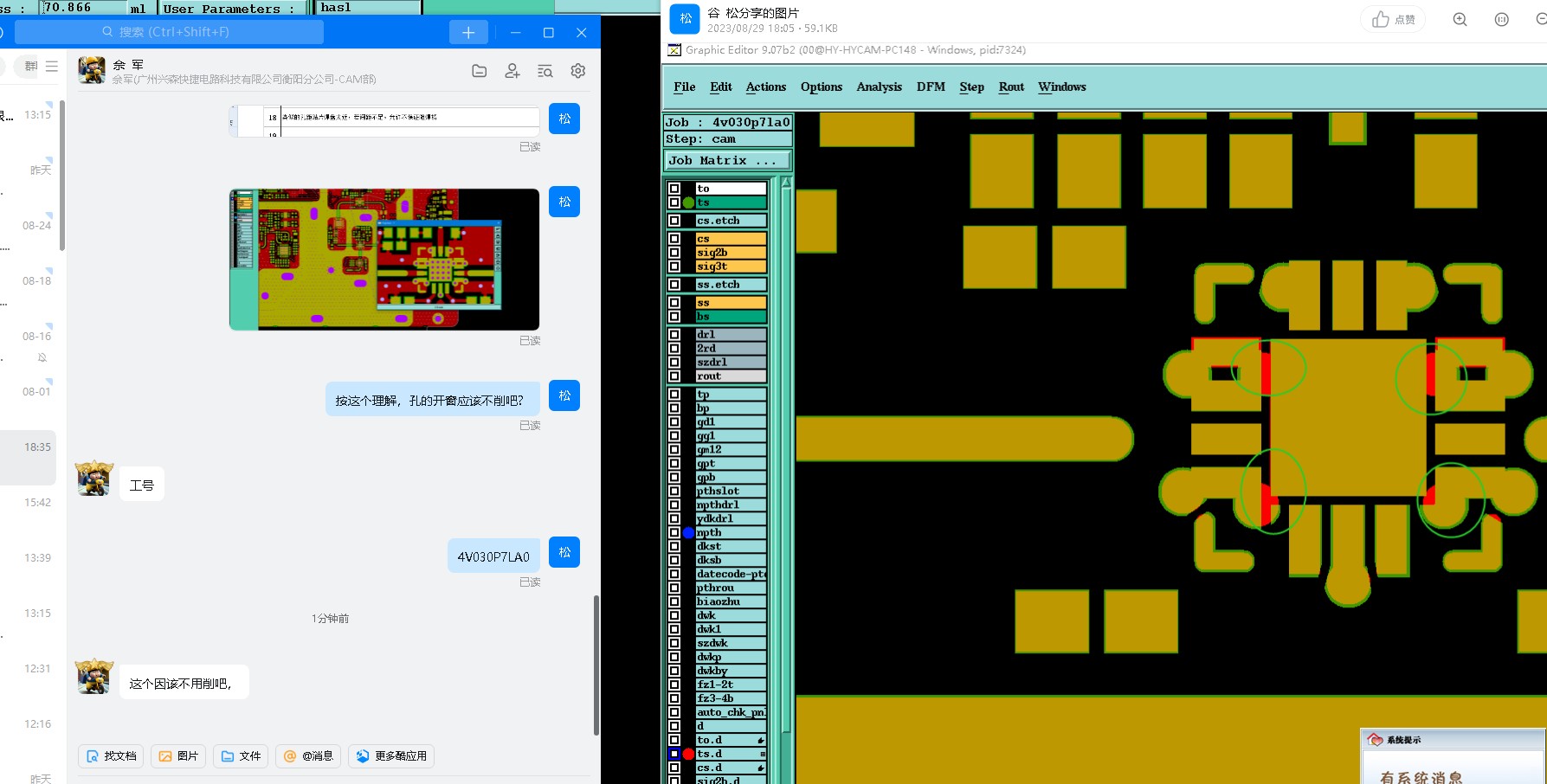1547x784 pixels.
Task: Open the folder icon in chat header
Action: (x=479, y=71)
